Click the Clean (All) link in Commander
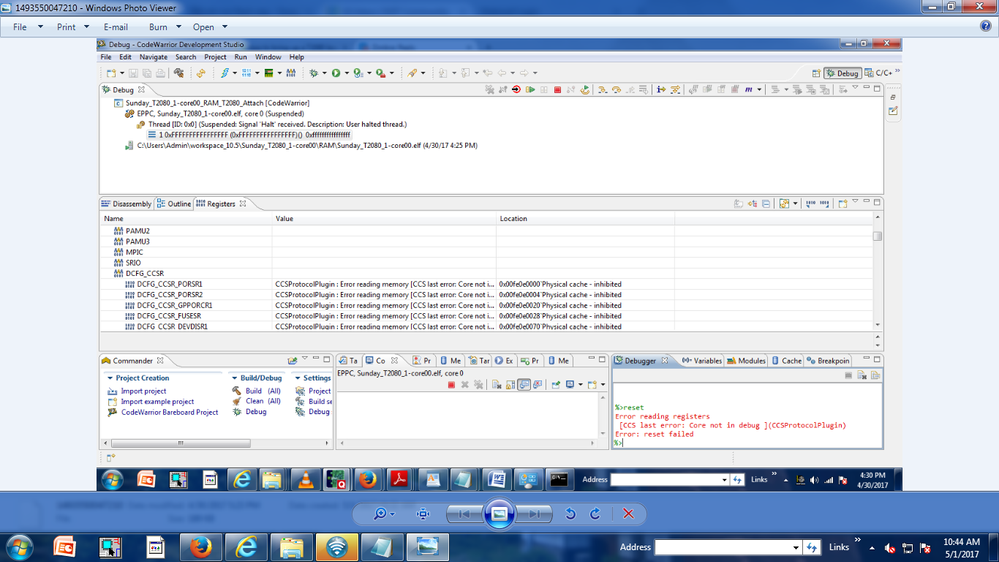This screenshot has width=999, height=562. (x=262, y=401)
